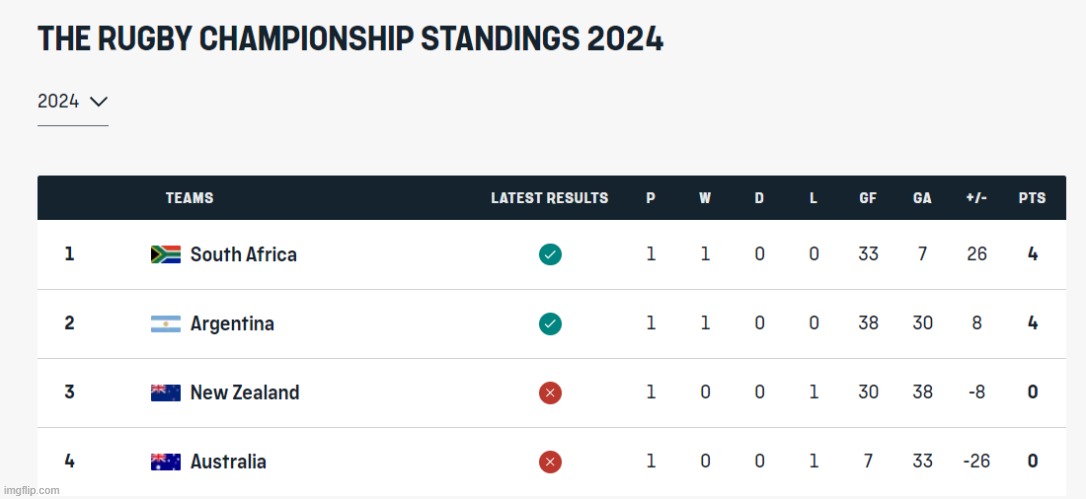Click New Zealand's red loss icon
The image size is (1086, 499).
tap(550, 393)
